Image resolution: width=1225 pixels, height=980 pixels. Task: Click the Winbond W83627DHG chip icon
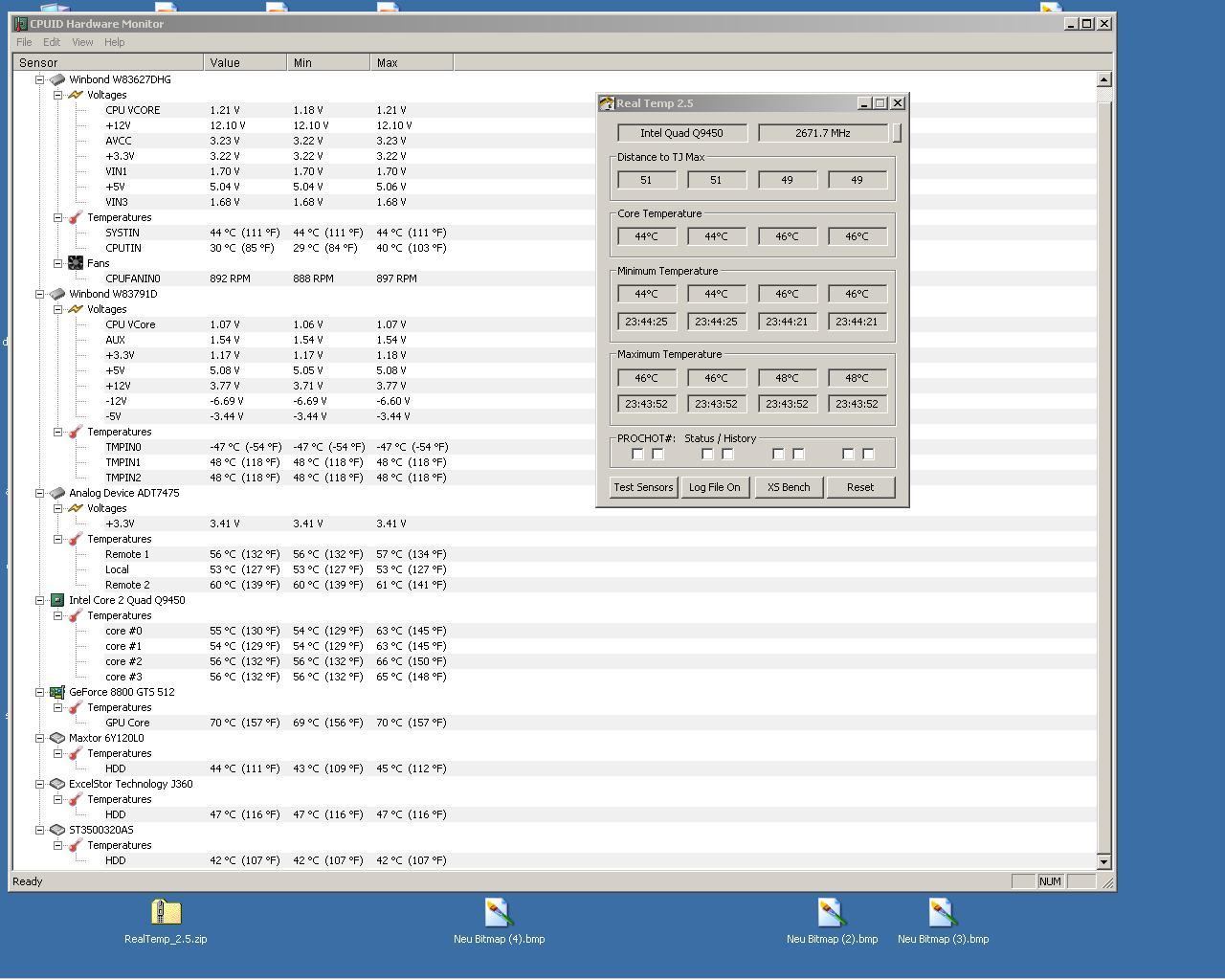[57, 79]
